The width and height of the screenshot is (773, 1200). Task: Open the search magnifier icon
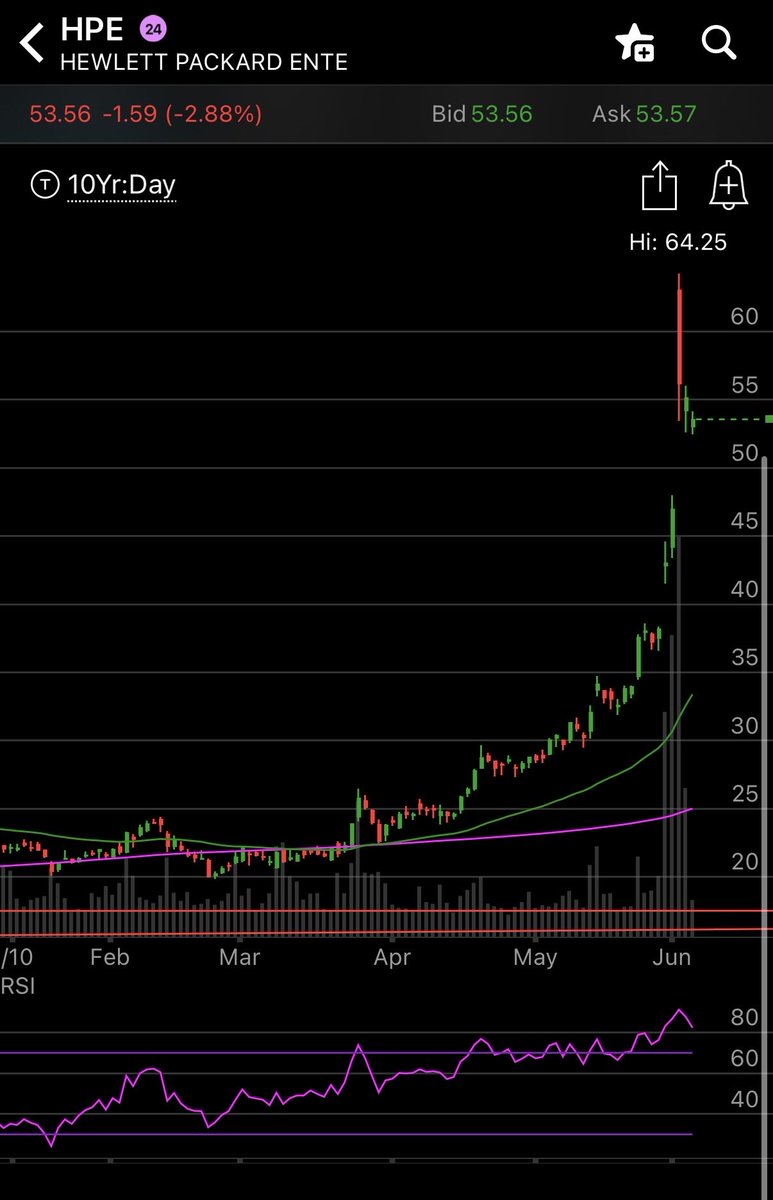[x=718, y=42]
